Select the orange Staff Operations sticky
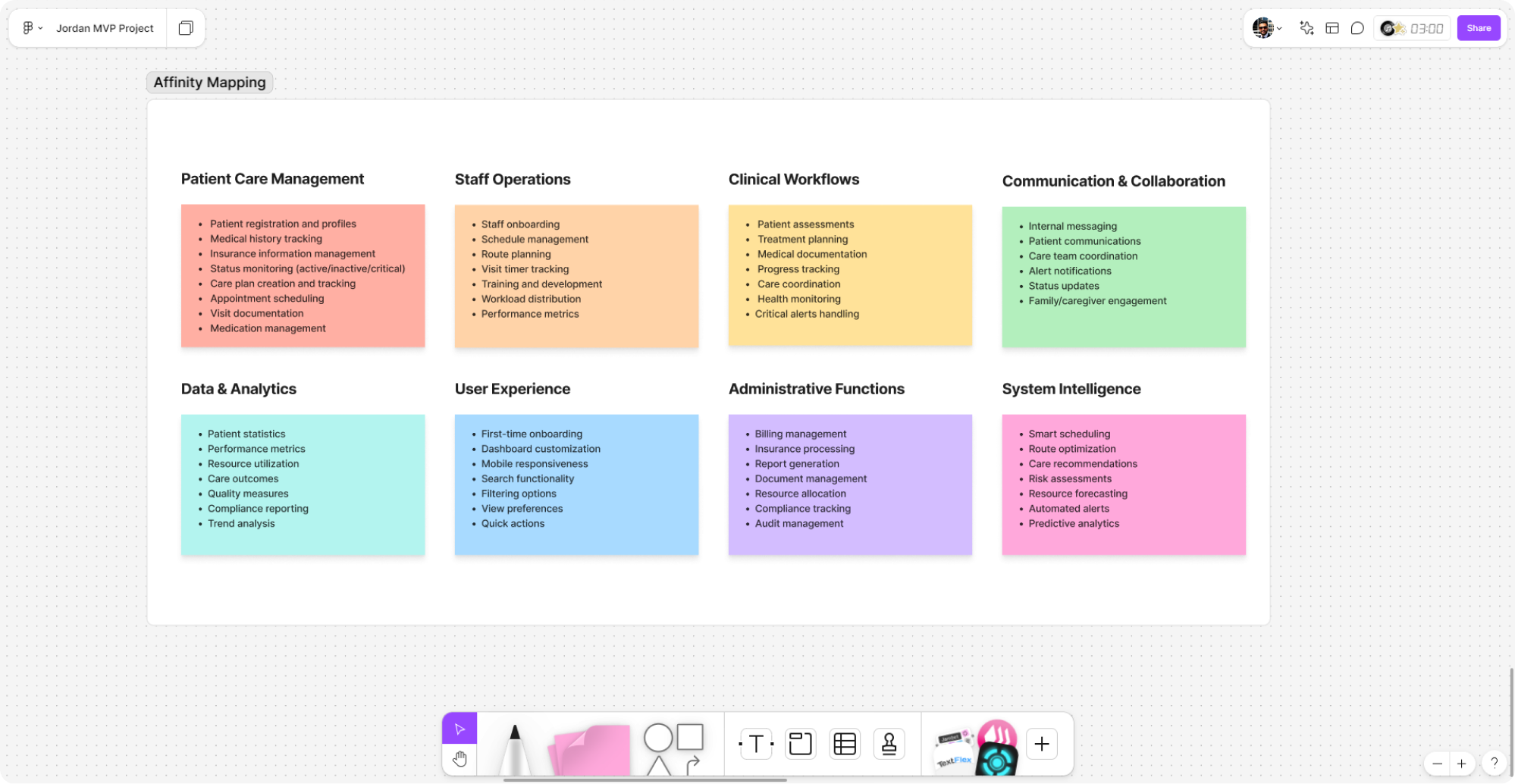Viewport: 1515px width, 784px height. [x=576, y=276]
